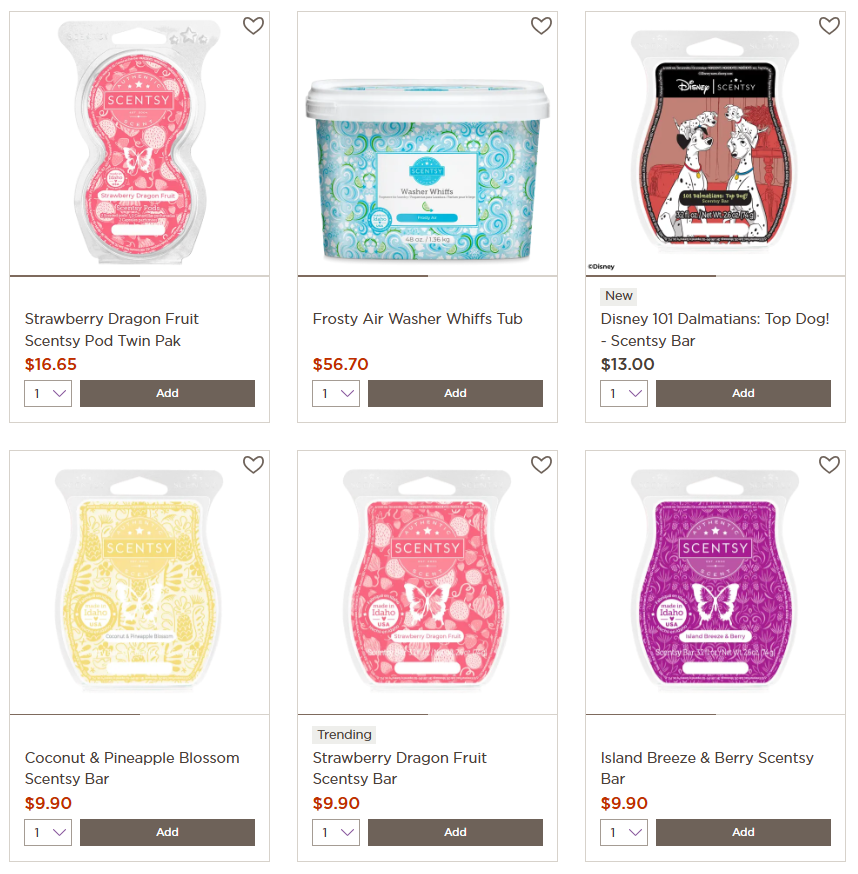View the Washer Whiffs tub product image
The width and height of the screenshot is (858, 874).
pyautogui.click(x=428, y=170)
